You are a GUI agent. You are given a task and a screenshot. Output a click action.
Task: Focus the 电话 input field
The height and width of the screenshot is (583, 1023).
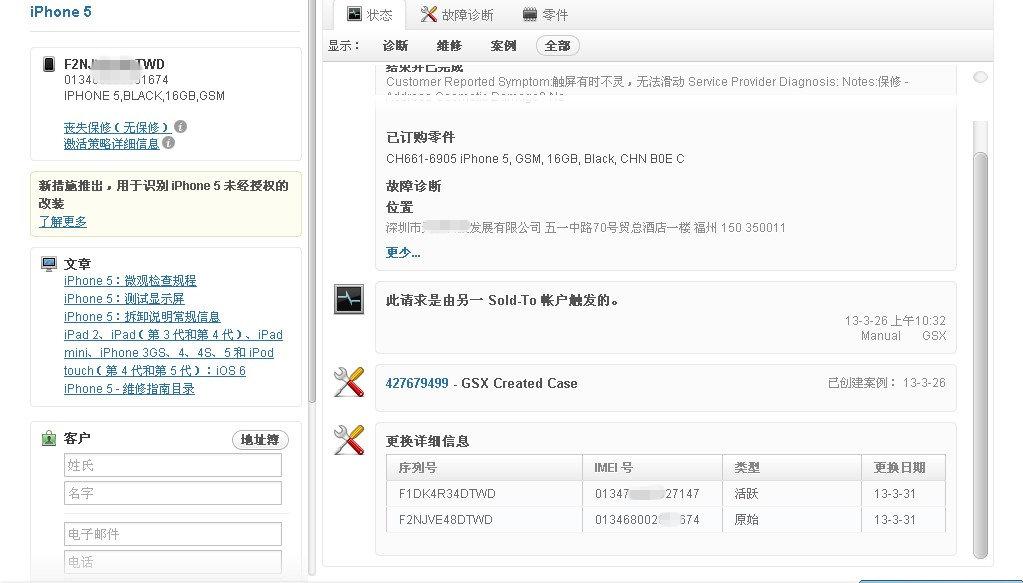tap(173, 561)
